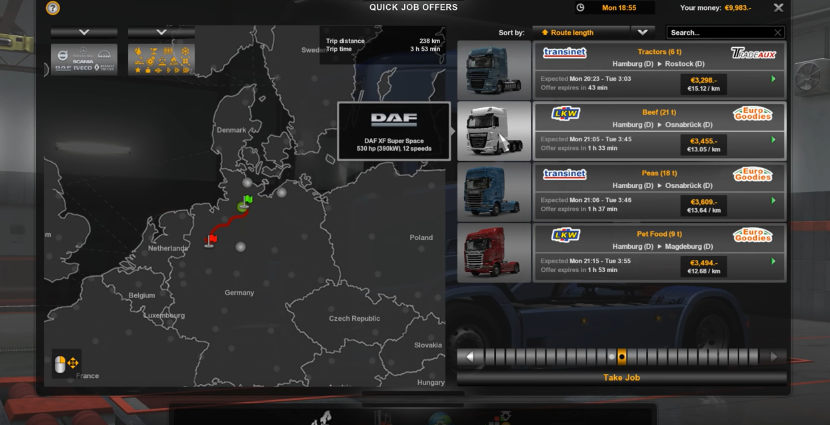830x425 pixels.
Task: Click the map mouse navigation icon
Action: coord(66,363)
